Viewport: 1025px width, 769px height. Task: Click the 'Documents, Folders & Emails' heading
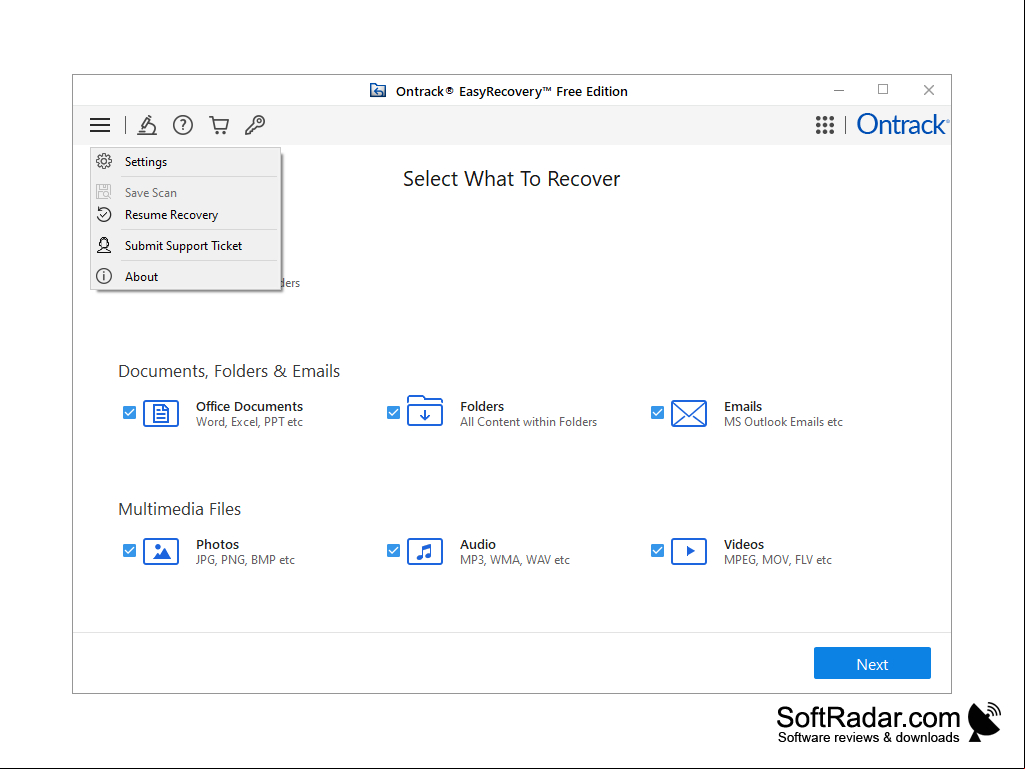click(229, 371)
